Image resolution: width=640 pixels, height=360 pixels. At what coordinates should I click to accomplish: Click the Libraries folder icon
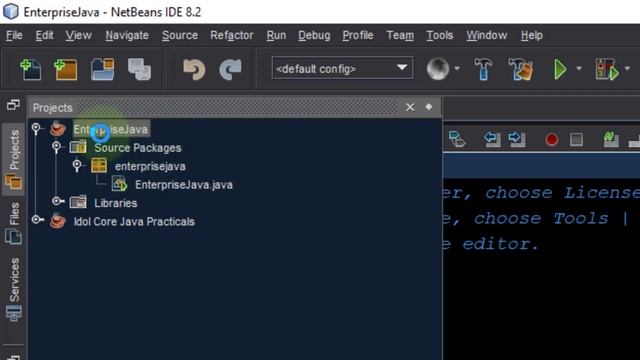[x=78, y=202]
